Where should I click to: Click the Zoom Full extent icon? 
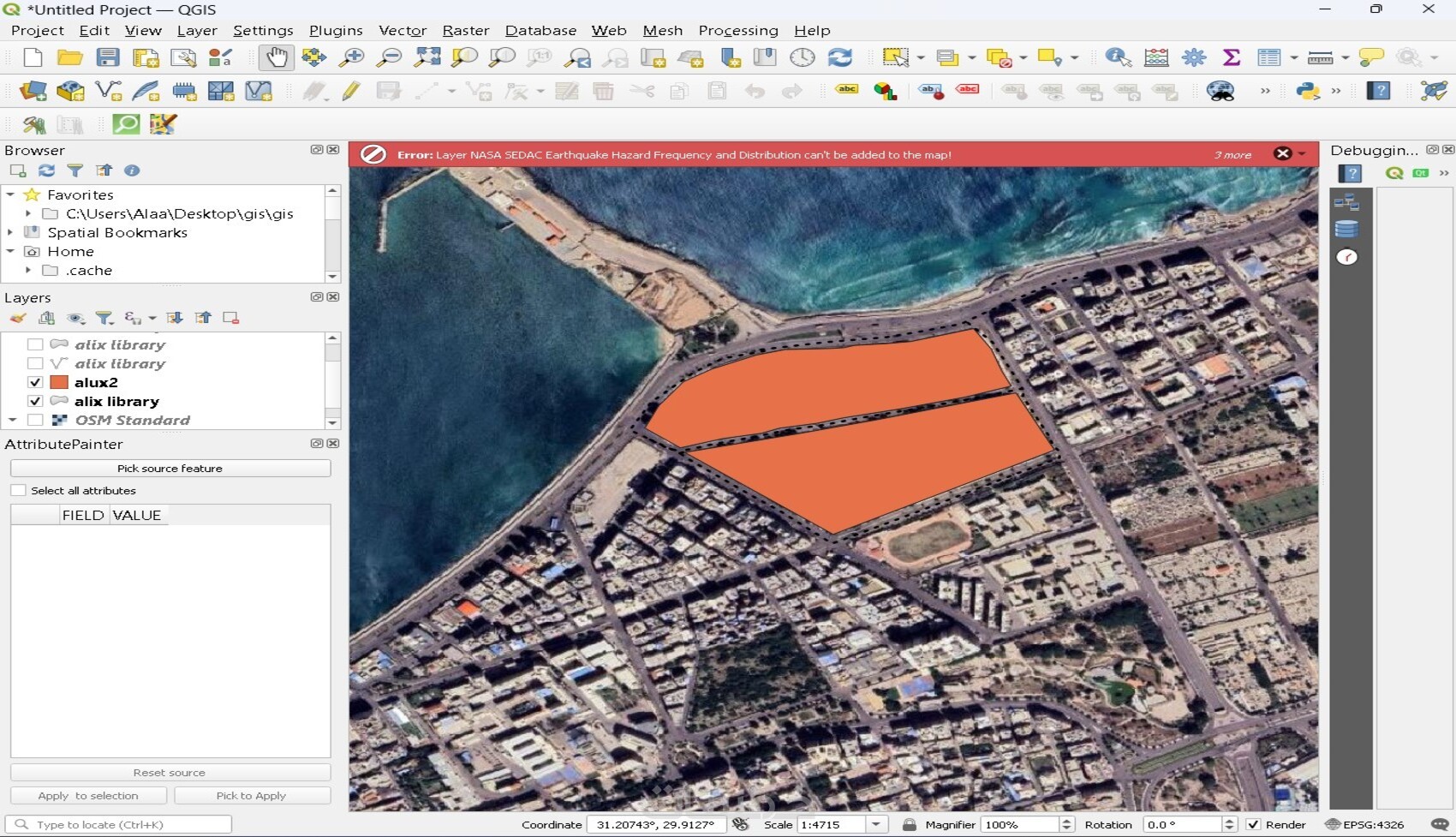point(427,57)
